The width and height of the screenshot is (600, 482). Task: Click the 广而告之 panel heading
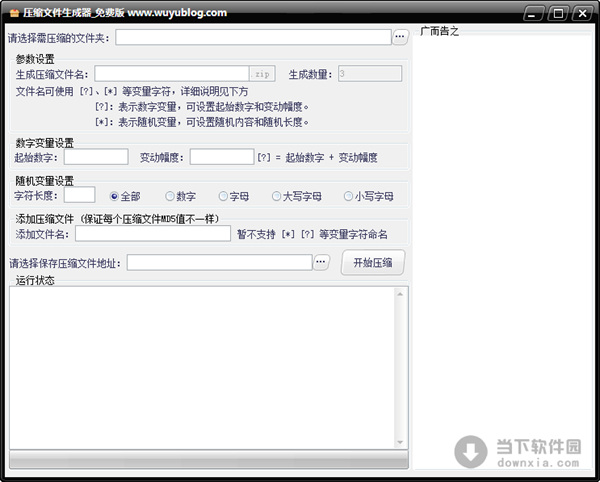coord(439,31)
